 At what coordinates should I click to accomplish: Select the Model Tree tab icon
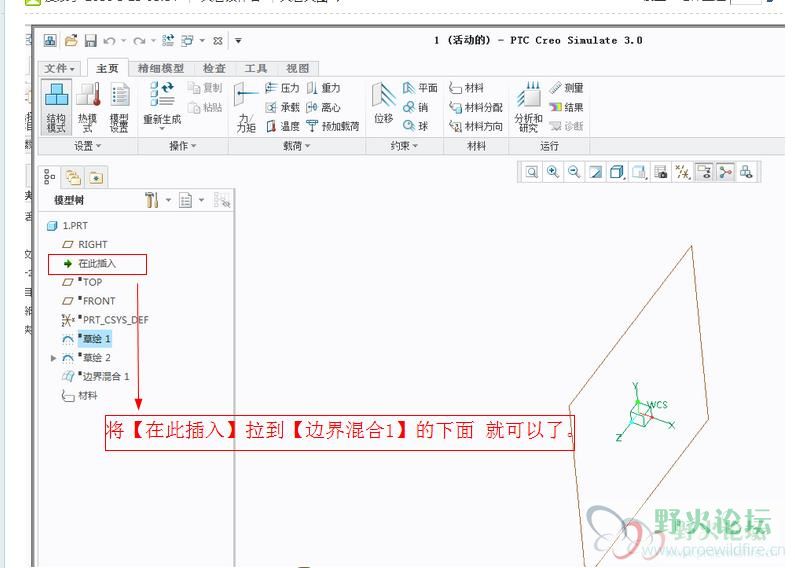point(49,177)
